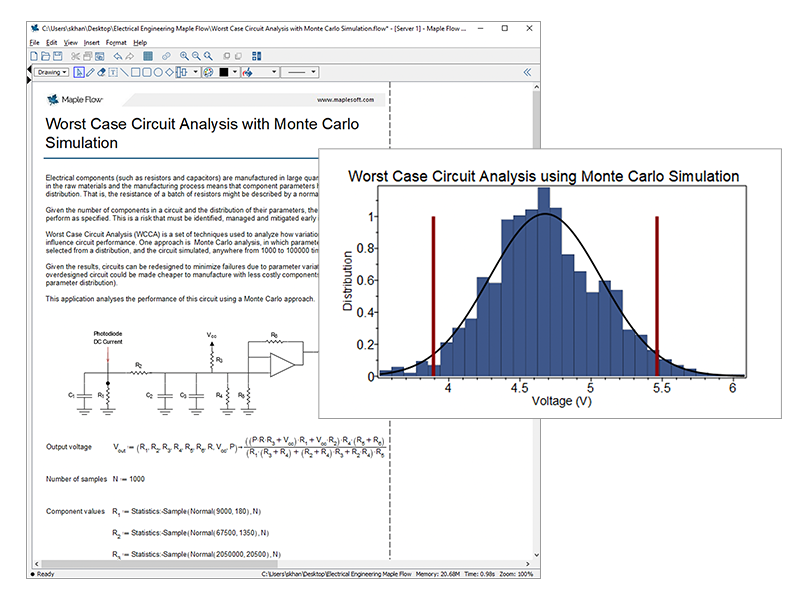The image size is (800, 600).
Task: Select the eraser tool
Action: click(102, 72)
